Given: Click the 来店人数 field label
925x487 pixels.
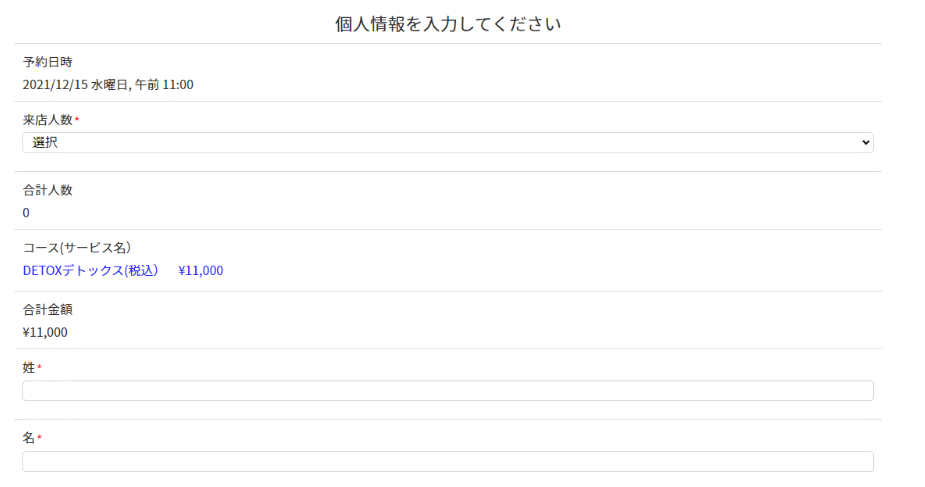Looking at the screenshot, I should (x=47, y=120).
